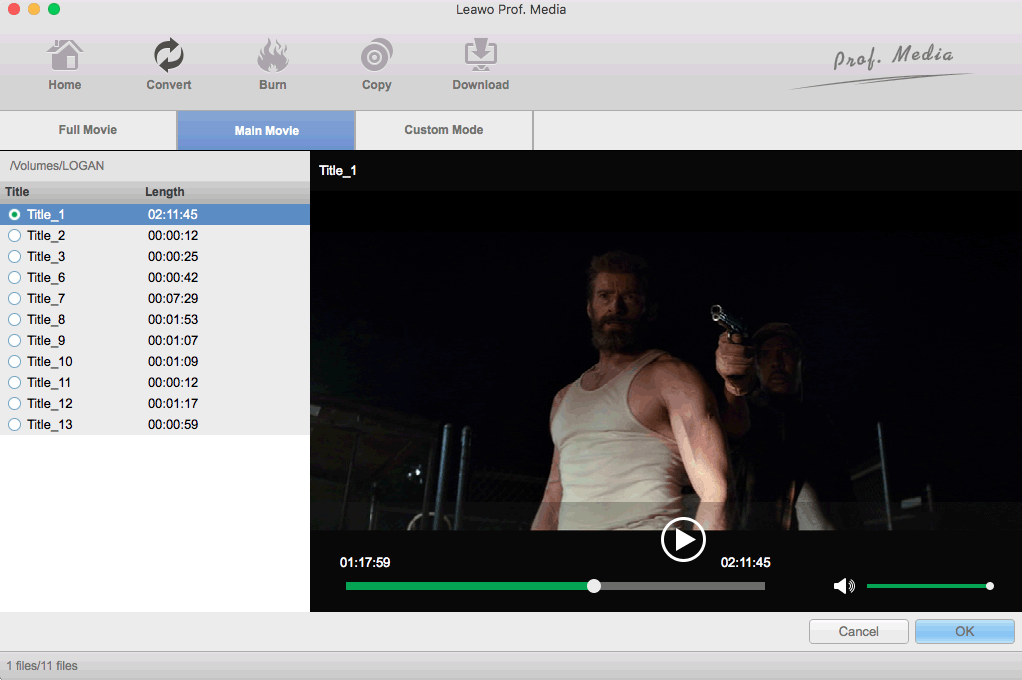Select the Title_2 radio button
The height and width of the screenshot is (680, 1022).
click(14, 235)
